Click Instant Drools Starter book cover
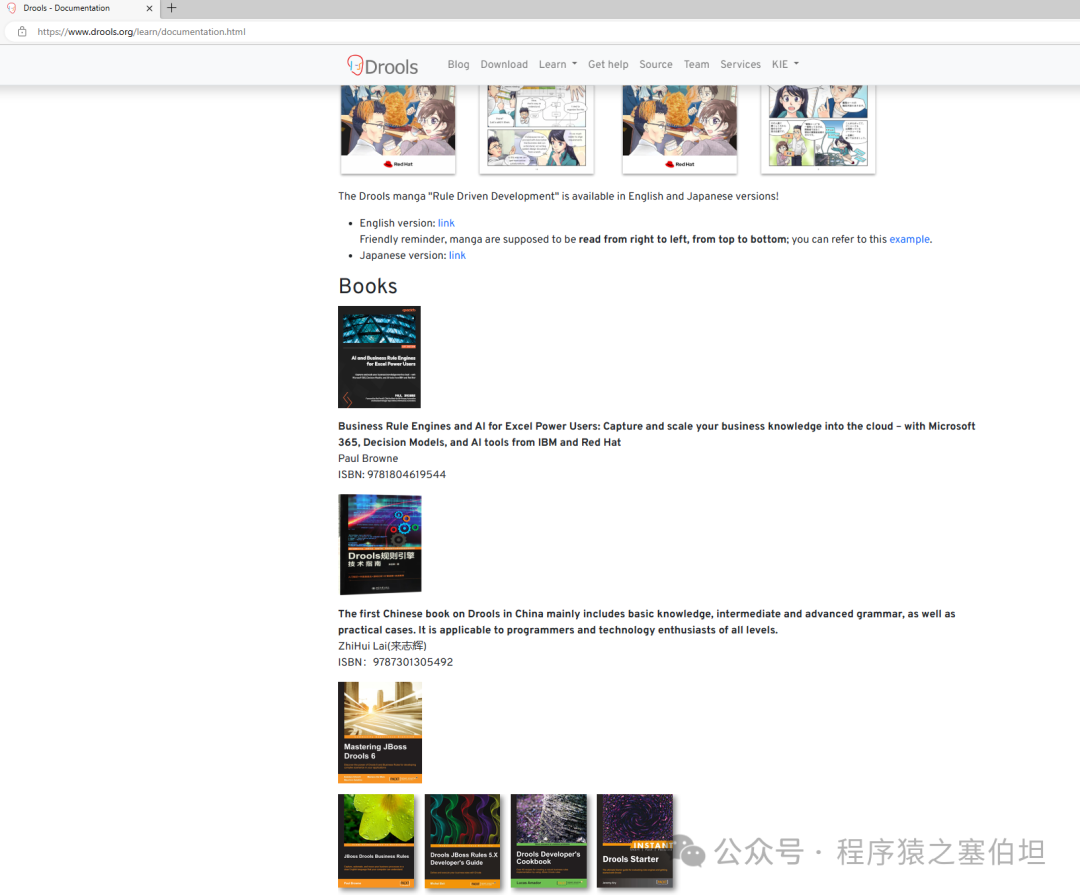This screenshot has width=1080, height=895. click(x=635, y=841)
